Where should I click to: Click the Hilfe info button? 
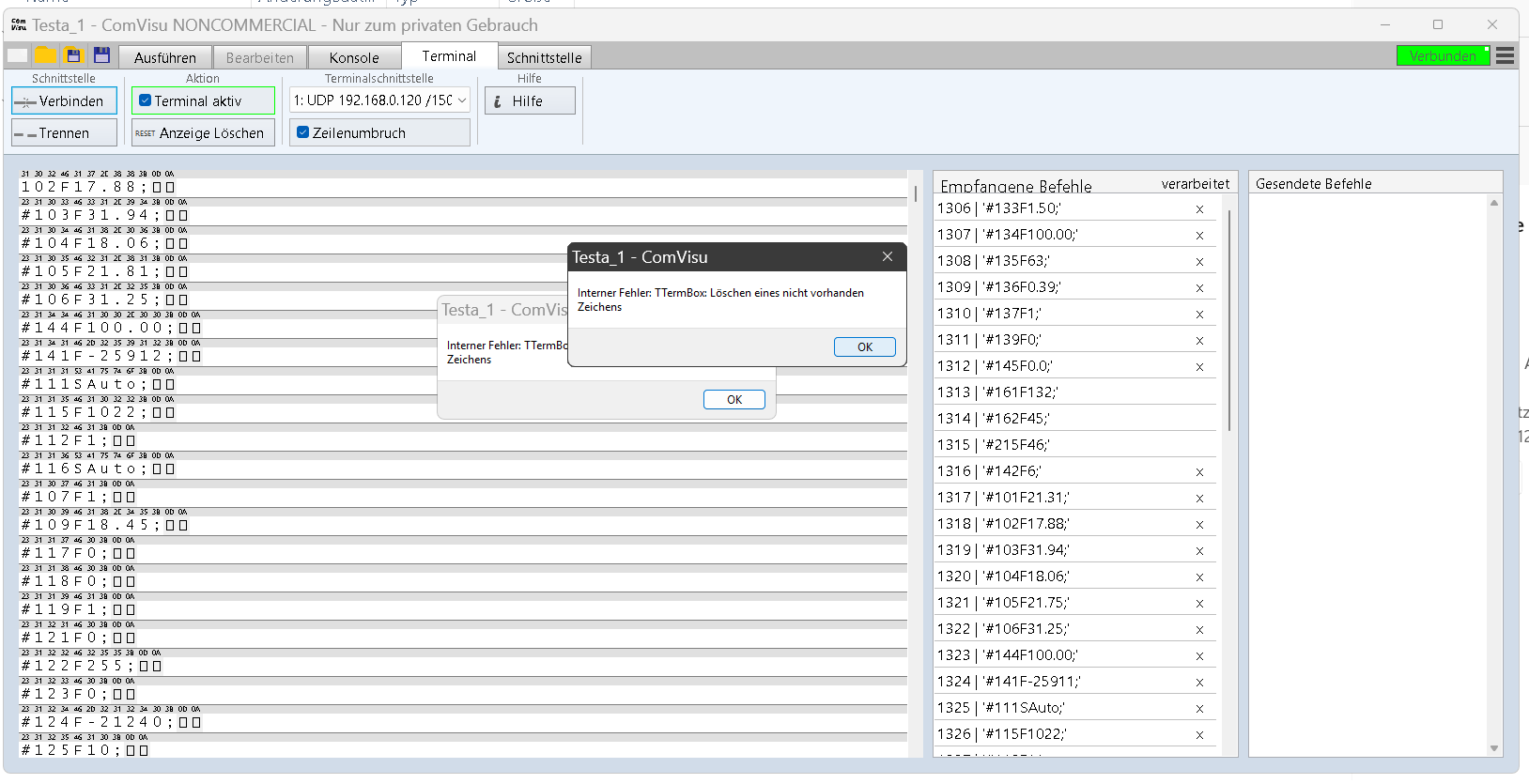click(530, 101)
